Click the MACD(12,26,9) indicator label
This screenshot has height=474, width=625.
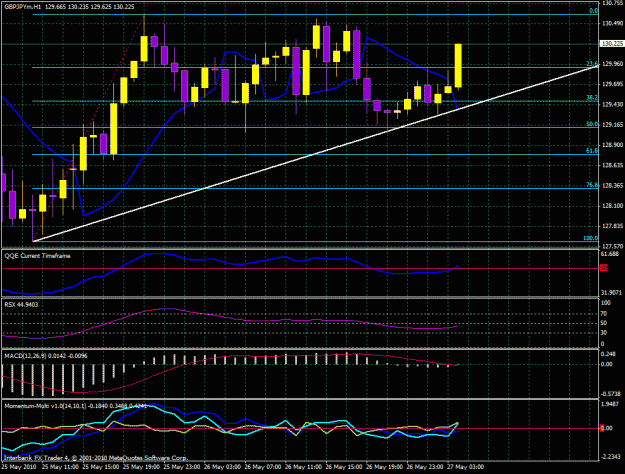pyautogui.click(x=46, y=356)
